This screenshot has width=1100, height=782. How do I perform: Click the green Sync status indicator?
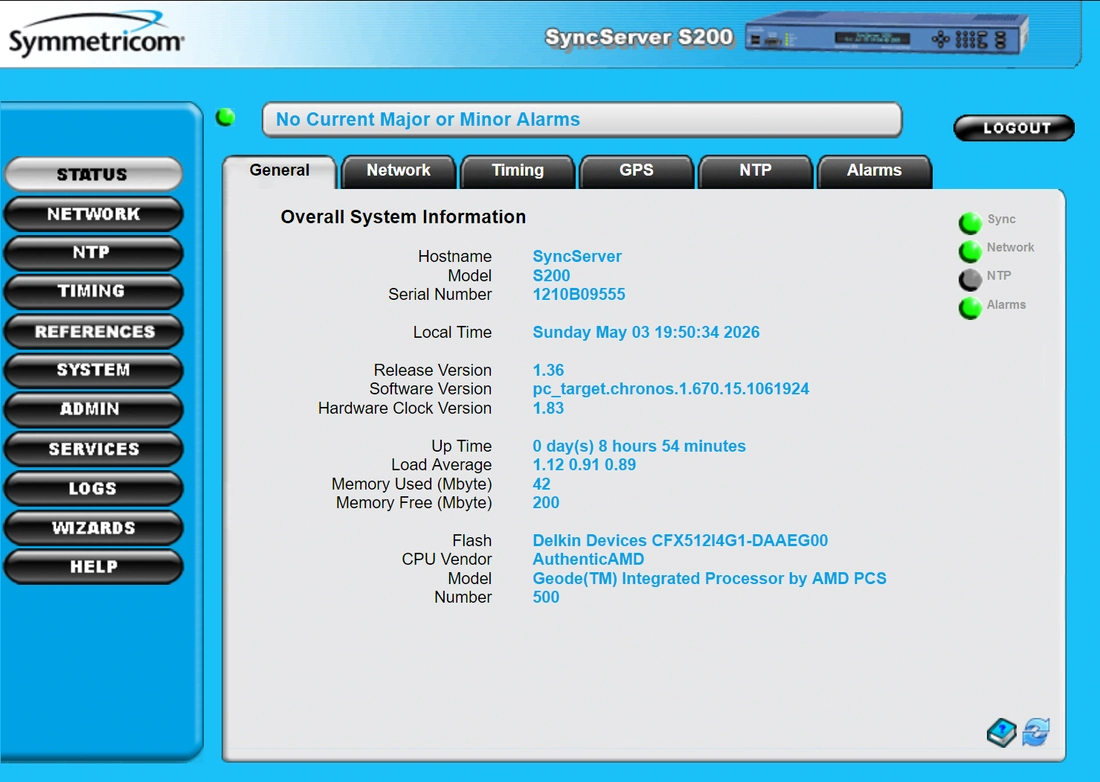[x=970, y=222]
